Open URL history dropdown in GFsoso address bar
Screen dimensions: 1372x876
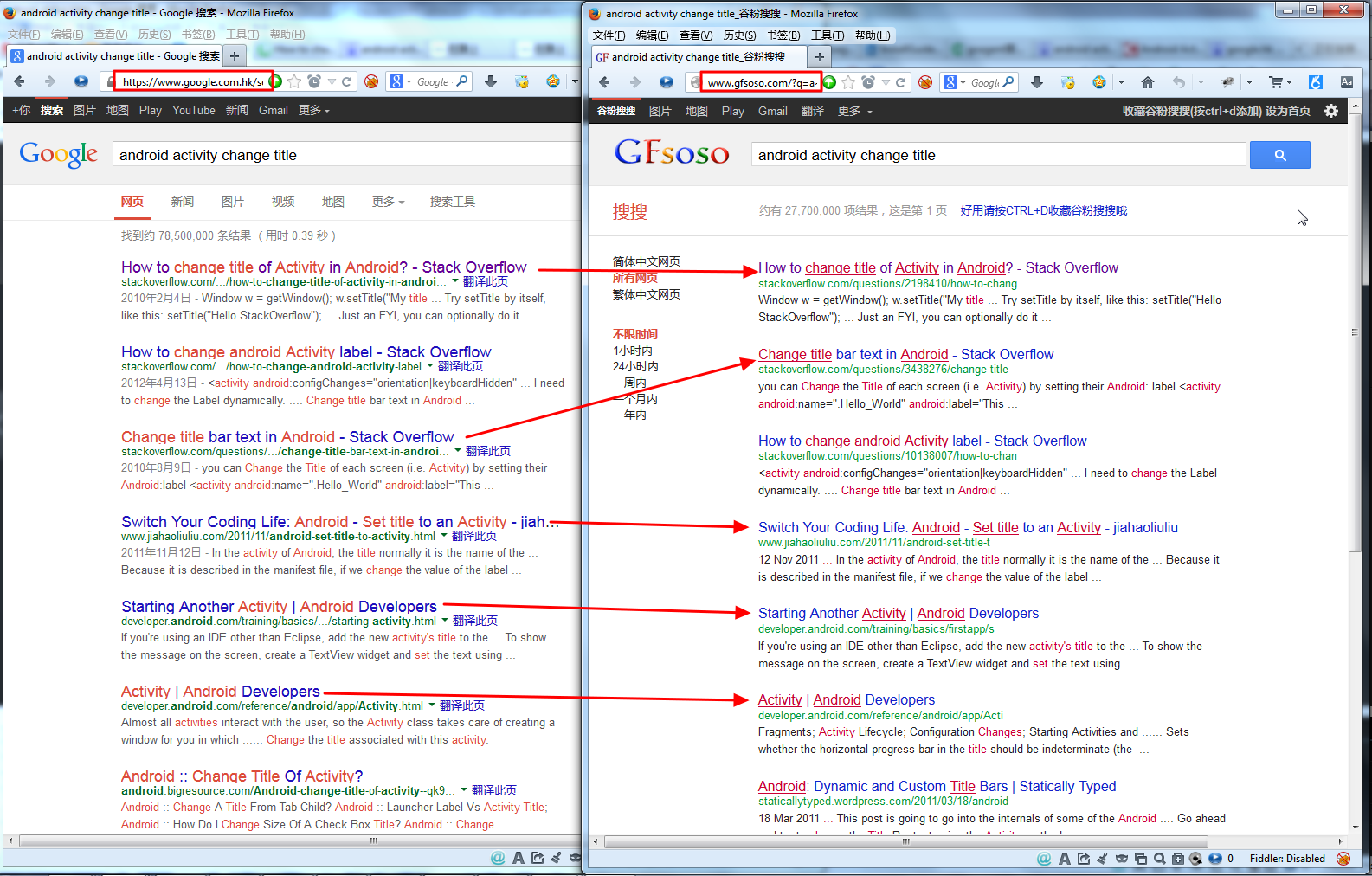pyautogui.click(x=886, y=82)
